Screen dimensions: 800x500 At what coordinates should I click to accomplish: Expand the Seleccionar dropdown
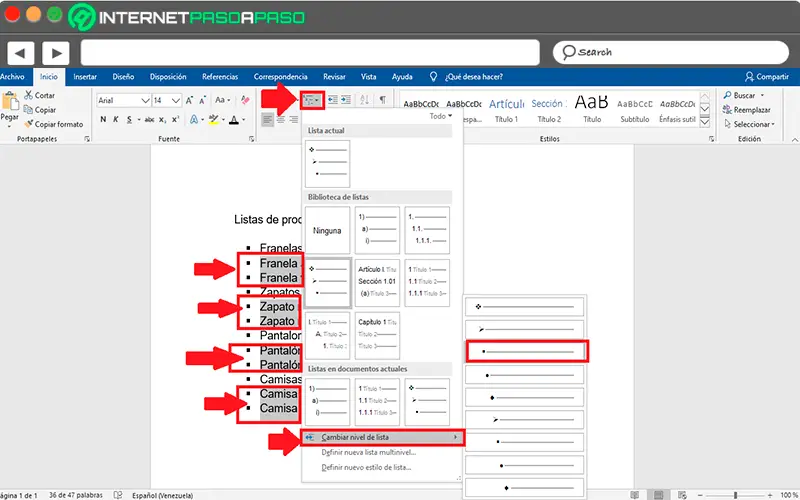pyautogui.click(x=749, y=124)
